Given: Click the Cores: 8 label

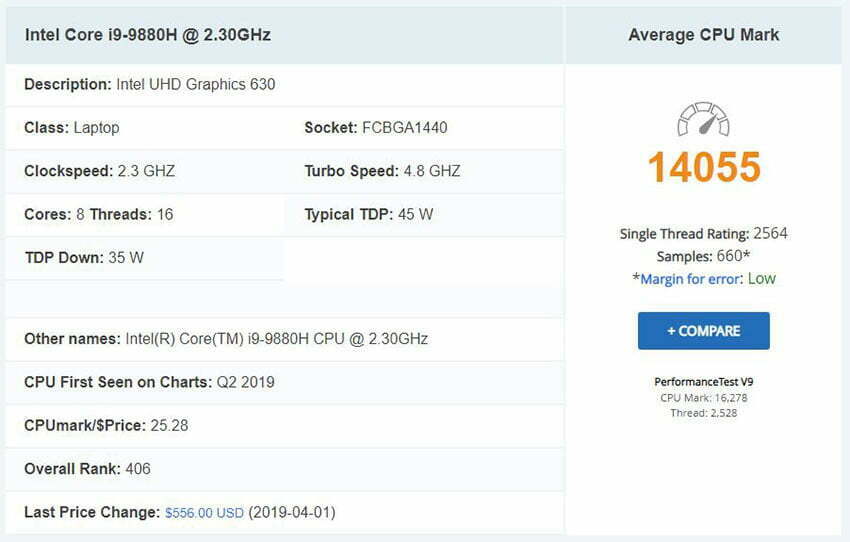Looking at the screenshot, I should tap(54, 215).
